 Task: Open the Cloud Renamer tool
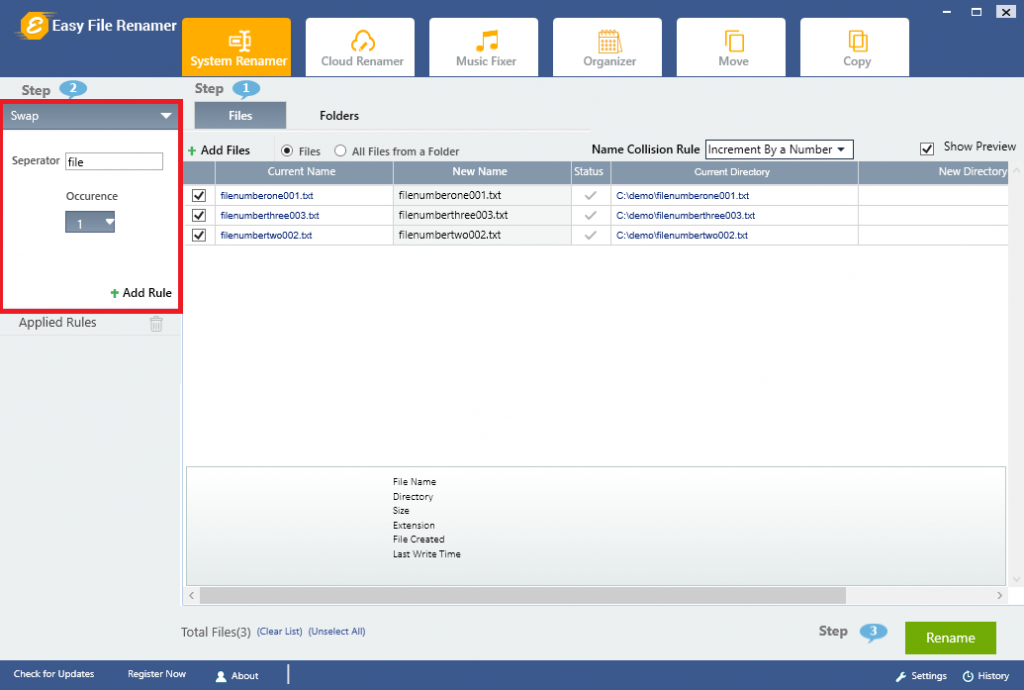tap(360, 46)
